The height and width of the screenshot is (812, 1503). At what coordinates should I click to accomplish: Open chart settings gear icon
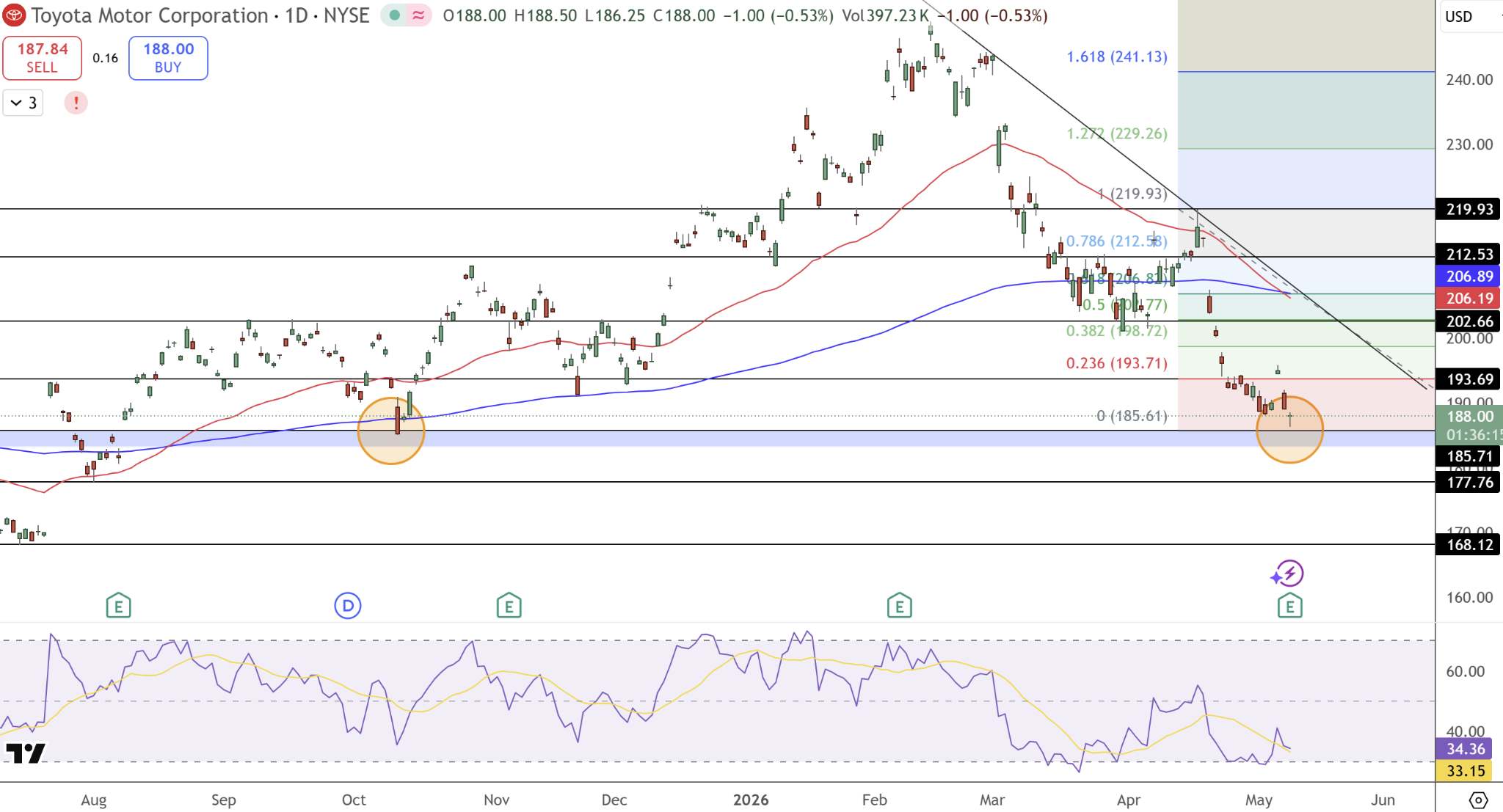coord(1478,800)
